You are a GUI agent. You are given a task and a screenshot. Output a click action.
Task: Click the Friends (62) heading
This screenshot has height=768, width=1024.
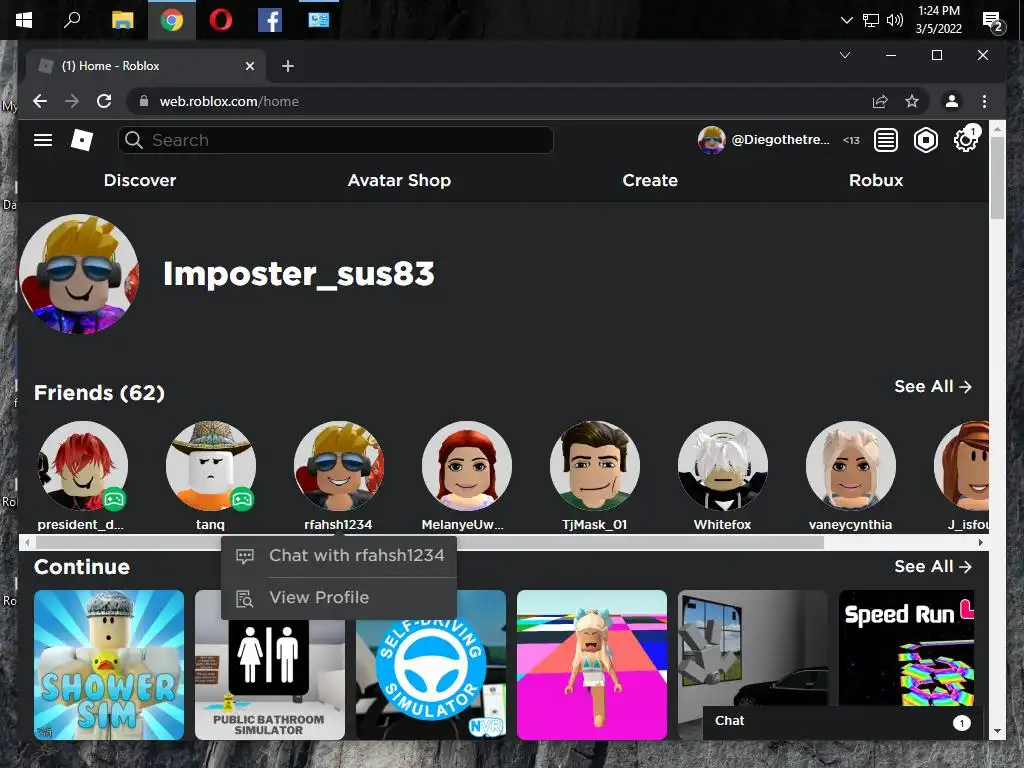click(x=99, y=392)
